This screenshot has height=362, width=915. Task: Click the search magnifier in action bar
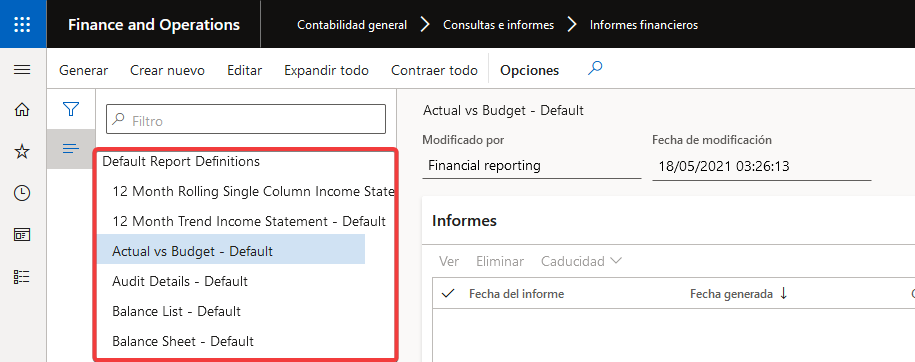595,69
